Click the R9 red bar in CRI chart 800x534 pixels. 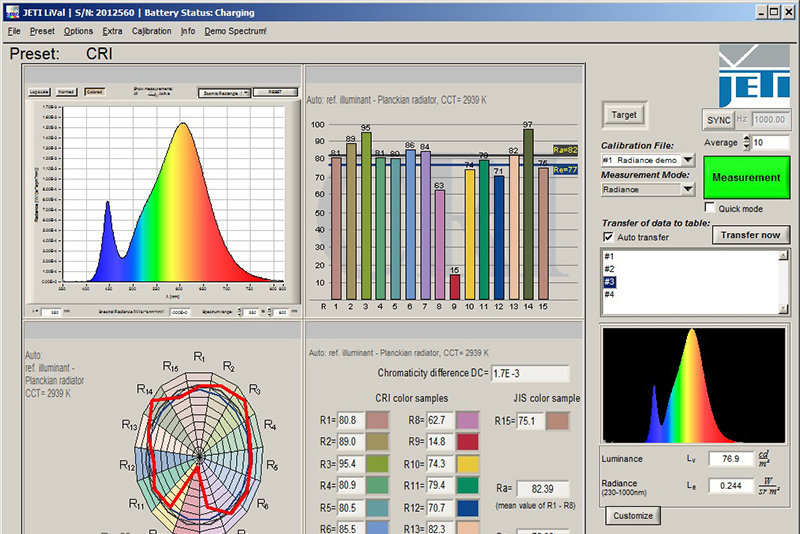[x=455, y=287]
